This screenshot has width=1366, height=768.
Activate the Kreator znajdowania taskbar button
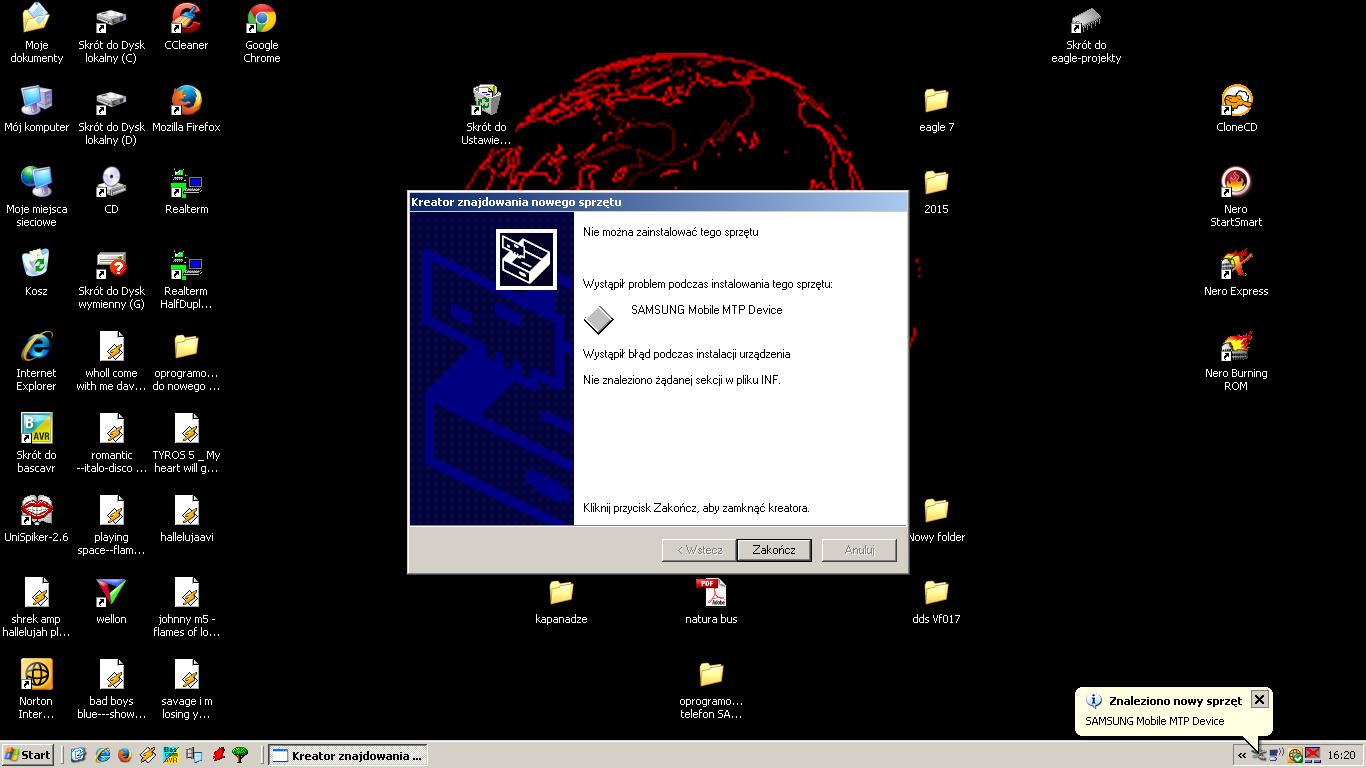click(x=347, y=755)
